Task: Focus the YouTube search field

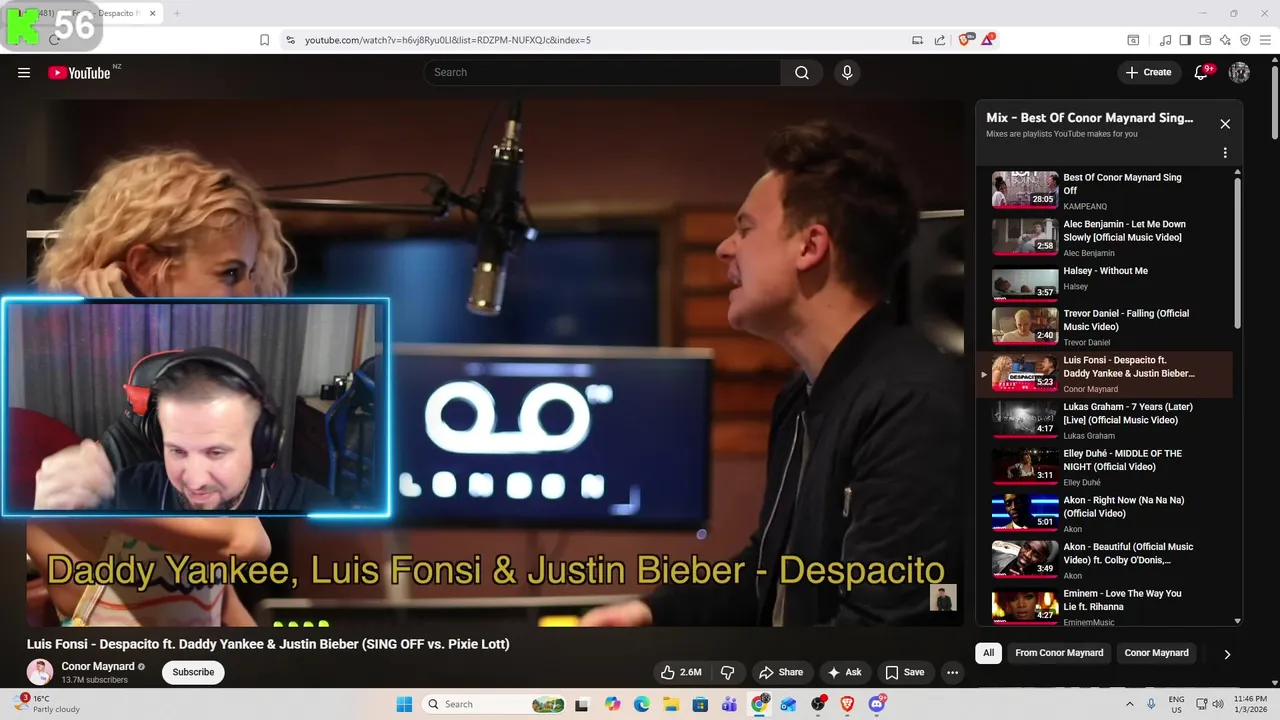Action: tap(603, 72)
